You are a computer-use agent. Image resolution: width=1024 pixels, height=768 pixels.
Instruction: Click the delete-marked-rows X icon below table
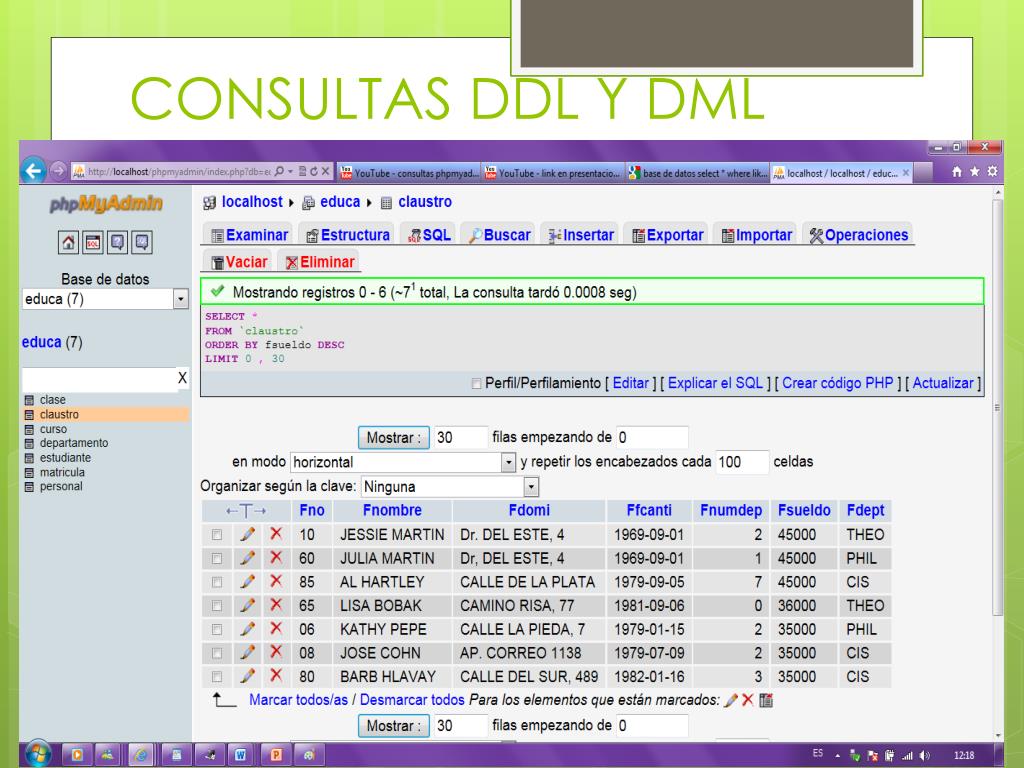click(748, 700)
